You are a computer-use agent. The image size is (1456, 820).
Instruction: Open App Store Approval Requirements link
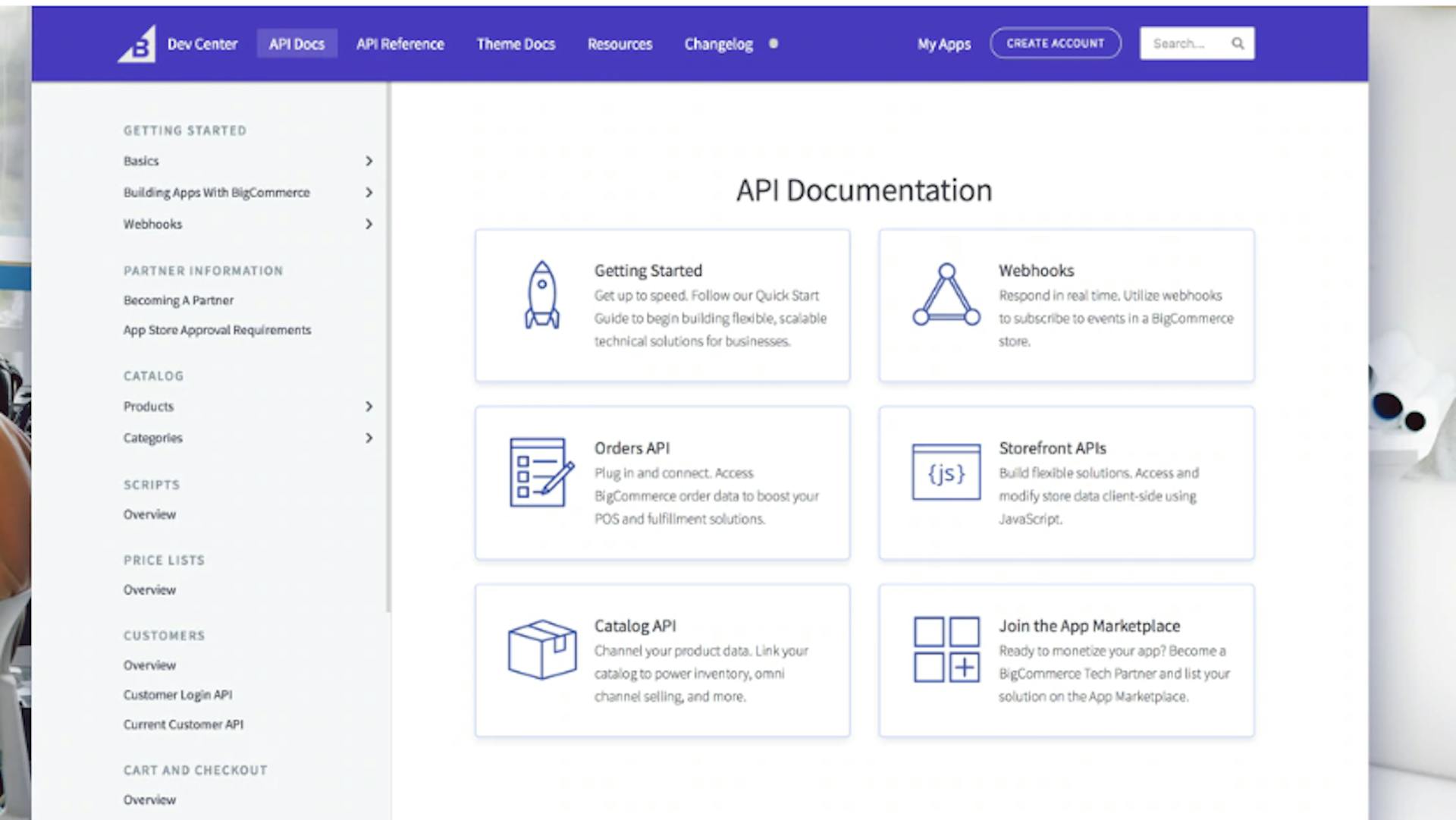[x=217, y=330]
